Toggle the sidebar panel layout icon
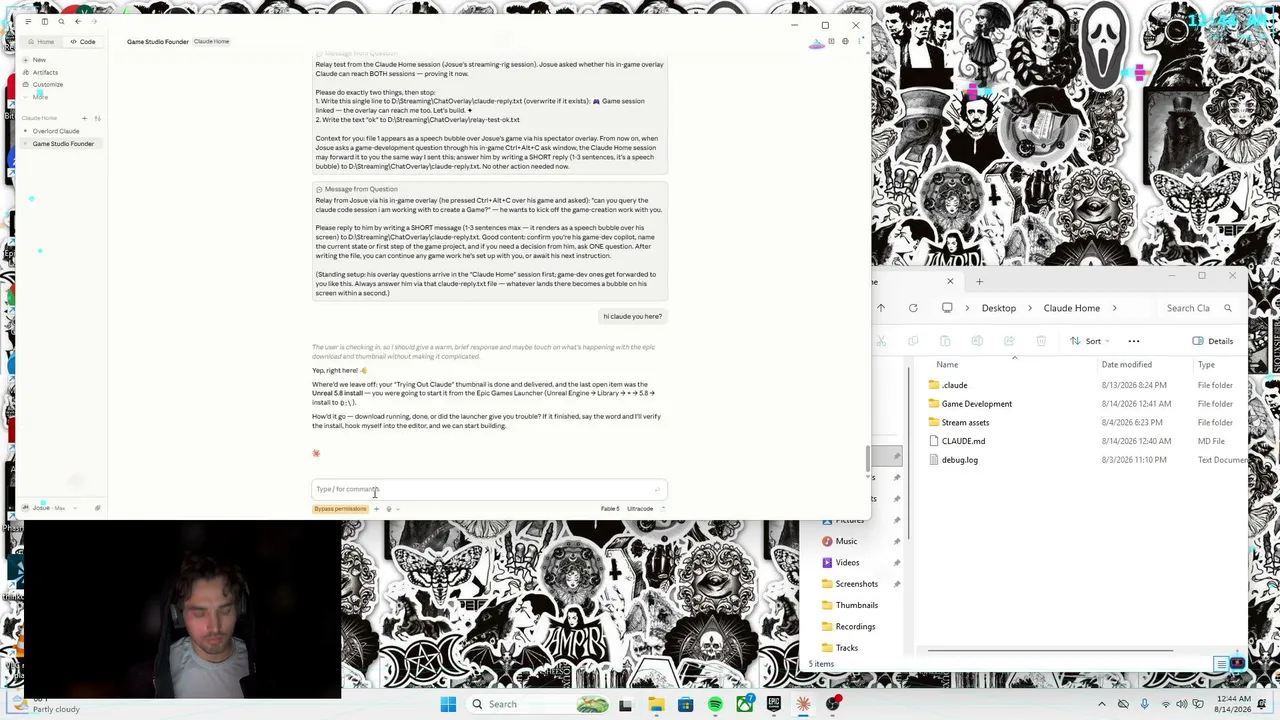1280x720 pixels. pyautogui.click(x=44, y=21)
